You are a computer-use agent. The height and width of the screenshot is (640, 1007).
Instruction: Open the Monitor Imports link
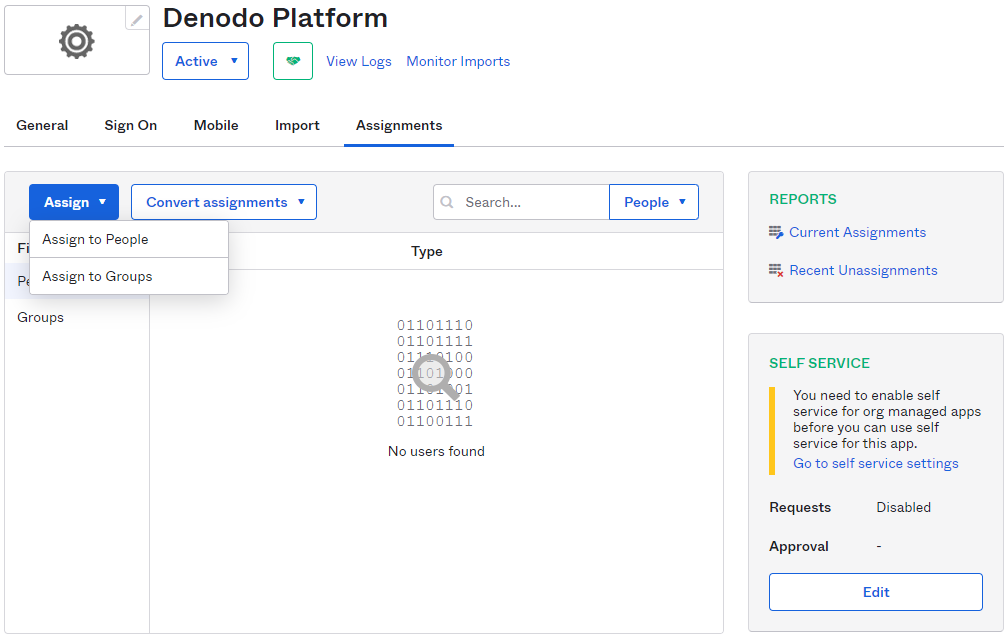tap(459, 62)
